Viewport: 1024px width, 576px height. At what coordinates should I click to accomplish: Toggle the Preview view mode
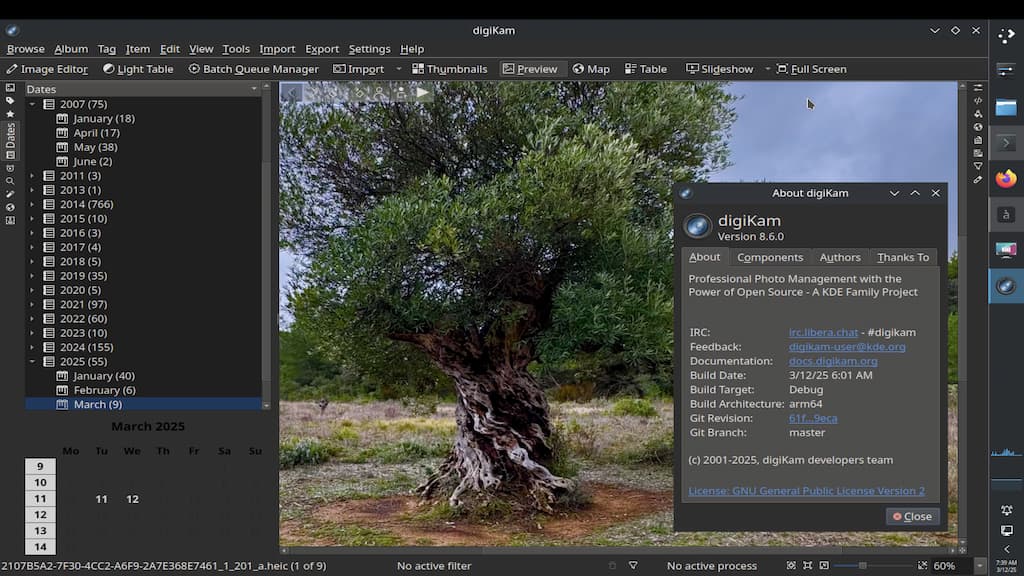[x=529, y=69]
